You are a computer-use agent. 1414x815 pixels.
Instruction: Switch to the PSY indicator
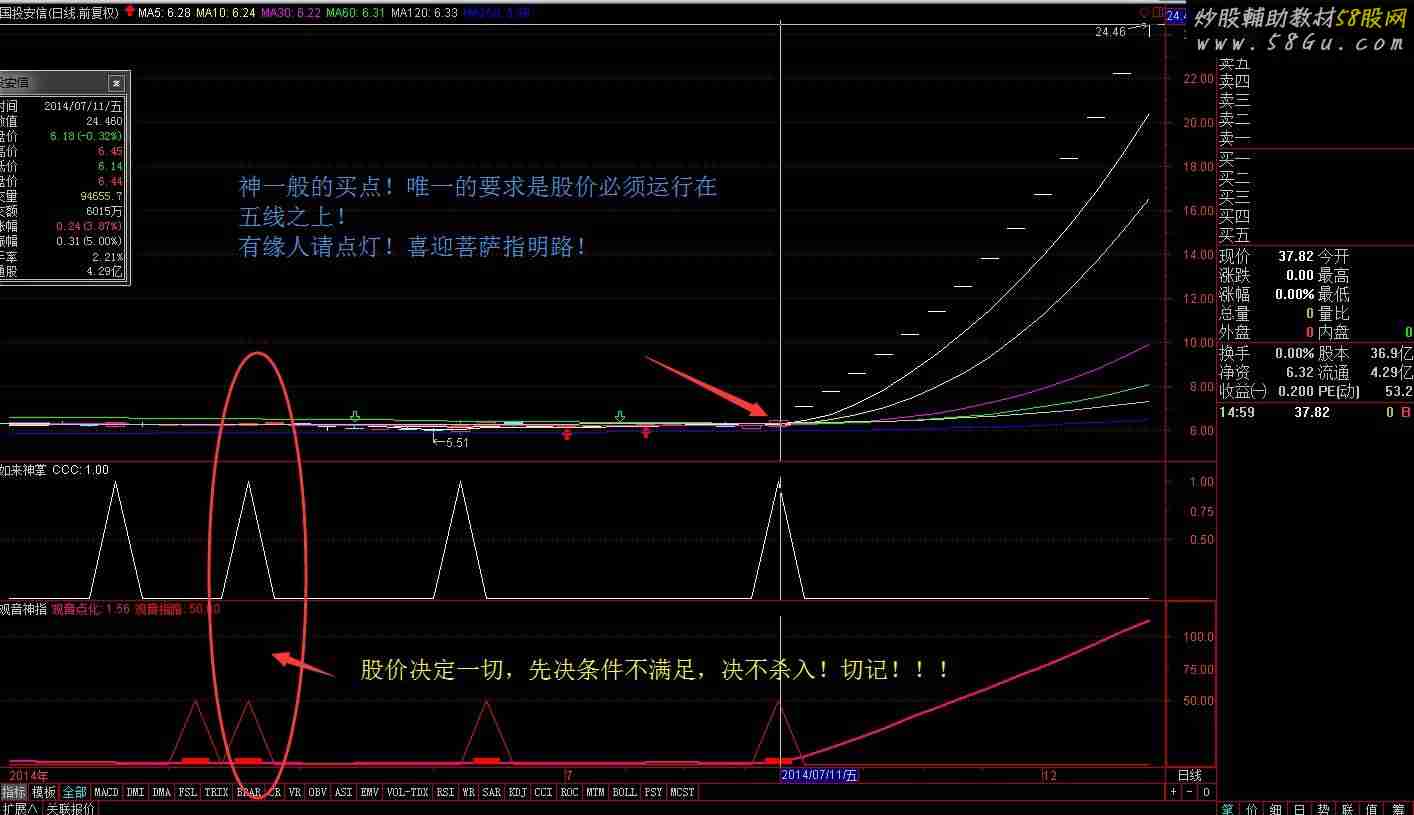(653, 792)
